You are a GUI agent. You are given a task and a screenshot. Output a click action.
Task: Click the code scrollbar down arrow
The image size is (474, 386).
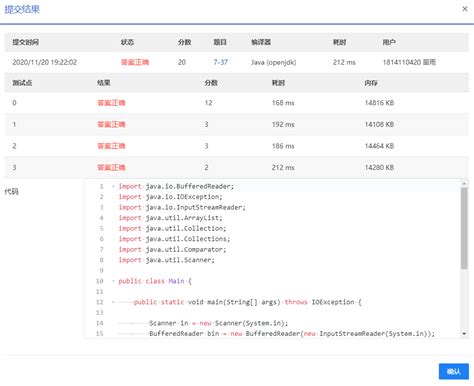point(464,334)
